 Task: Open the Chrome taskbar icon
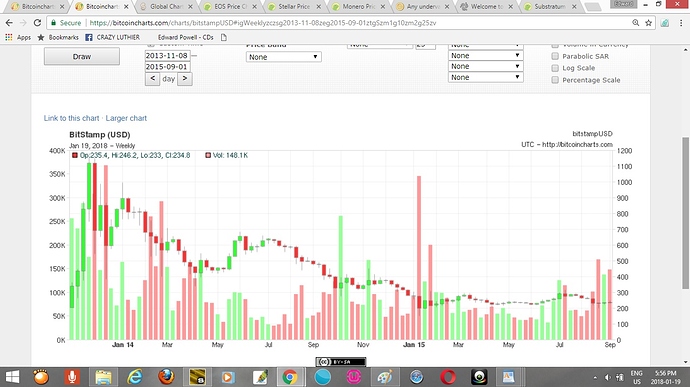tap(290, 377)
